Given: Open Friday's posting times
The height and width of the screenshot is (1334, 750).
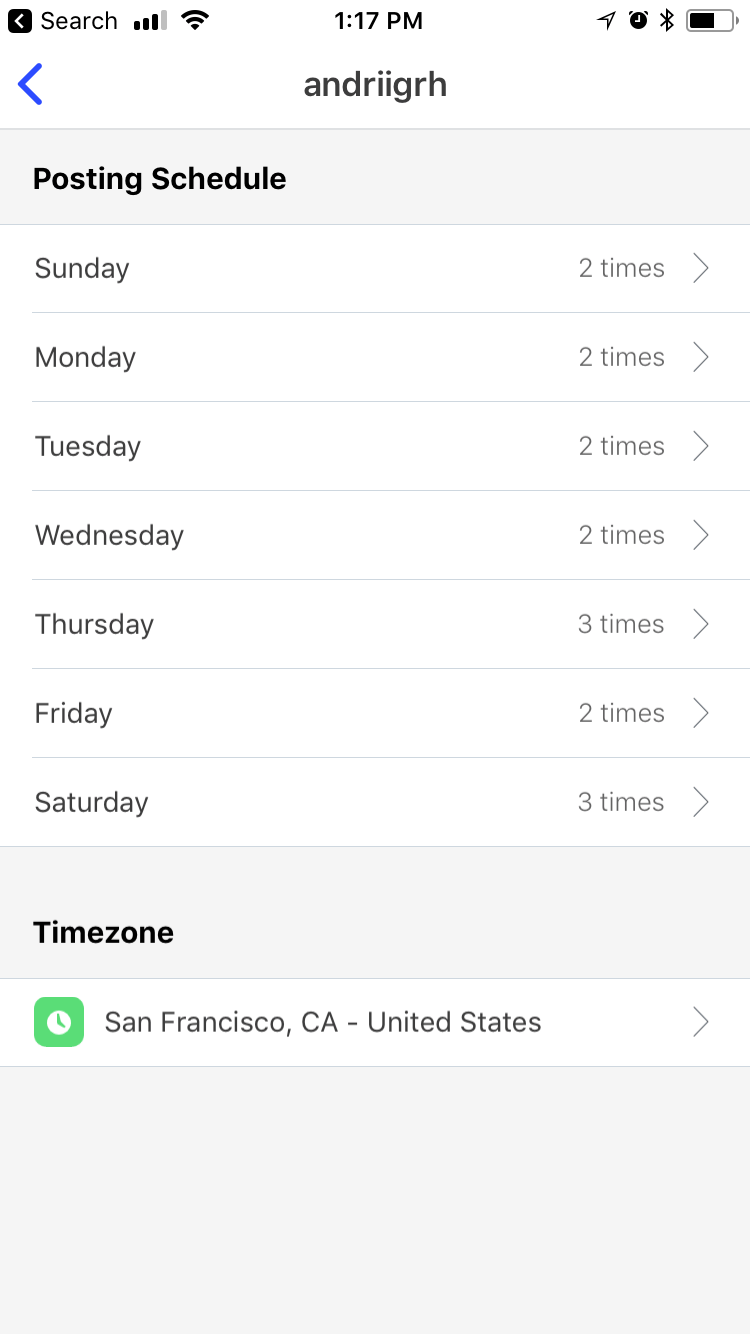Looking at the screenshot, I should [x=375, y=713].
